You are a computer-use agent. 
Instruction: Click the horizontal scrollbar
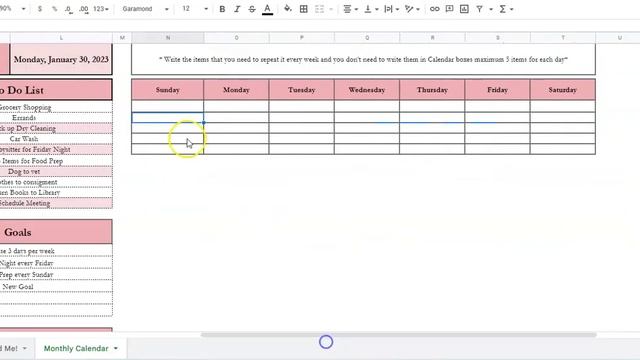tap(398, 335)
